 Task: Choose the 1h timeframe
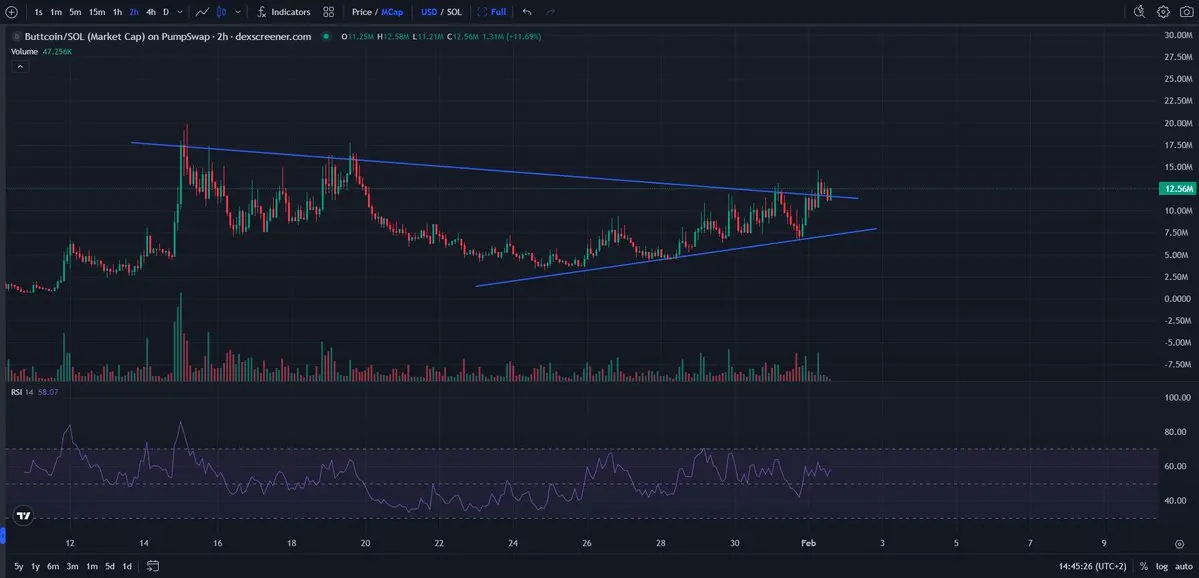[x=117, y=12]
